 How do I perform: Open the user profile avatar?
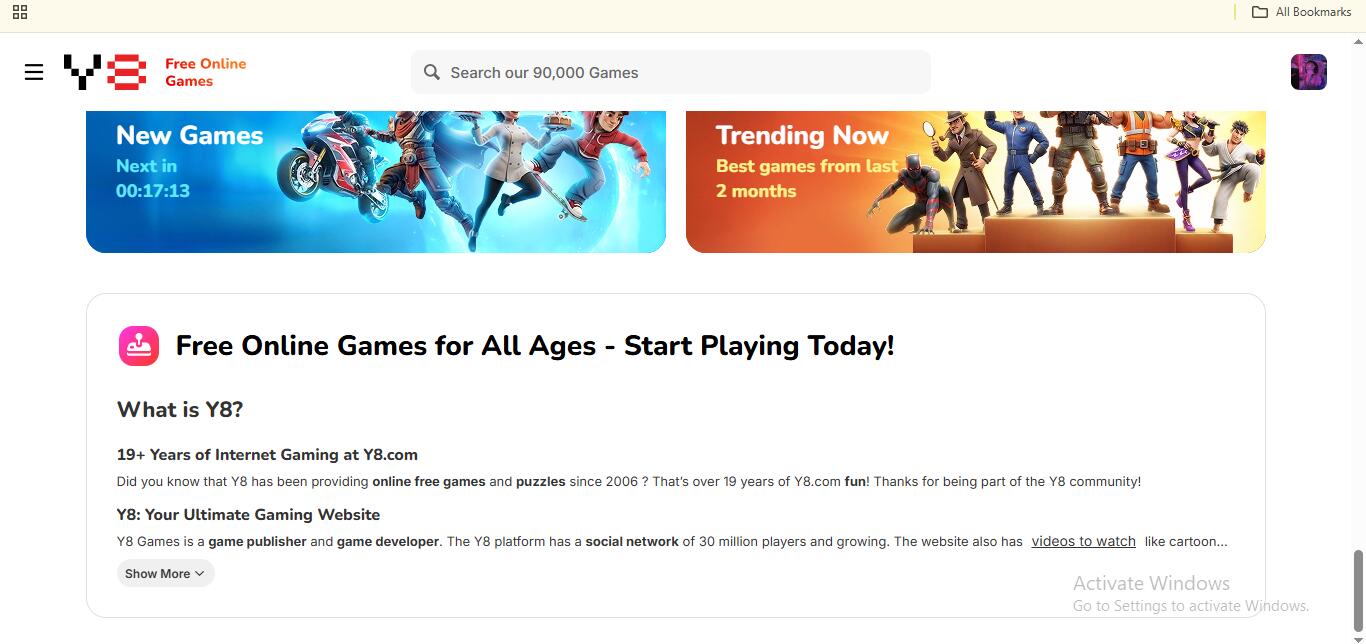(x=1308, y=72)
